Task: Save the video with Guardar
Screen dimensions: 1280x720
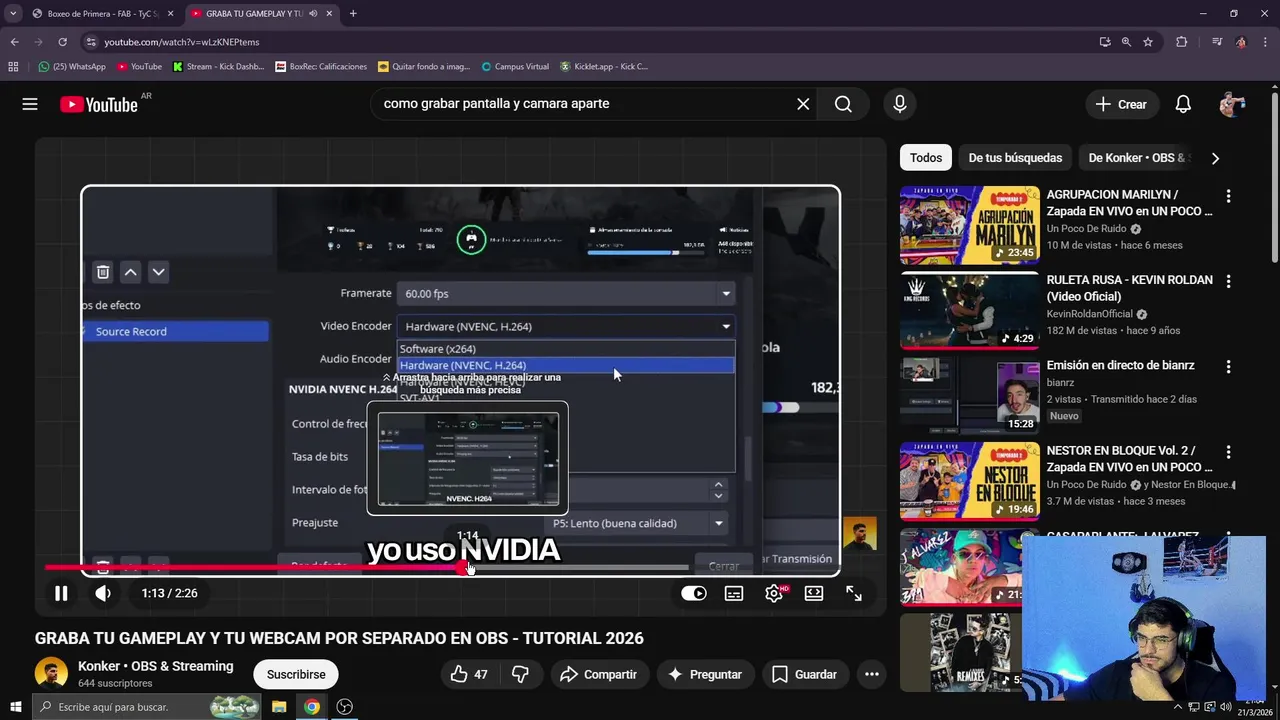Action: (x=804, y=674)
